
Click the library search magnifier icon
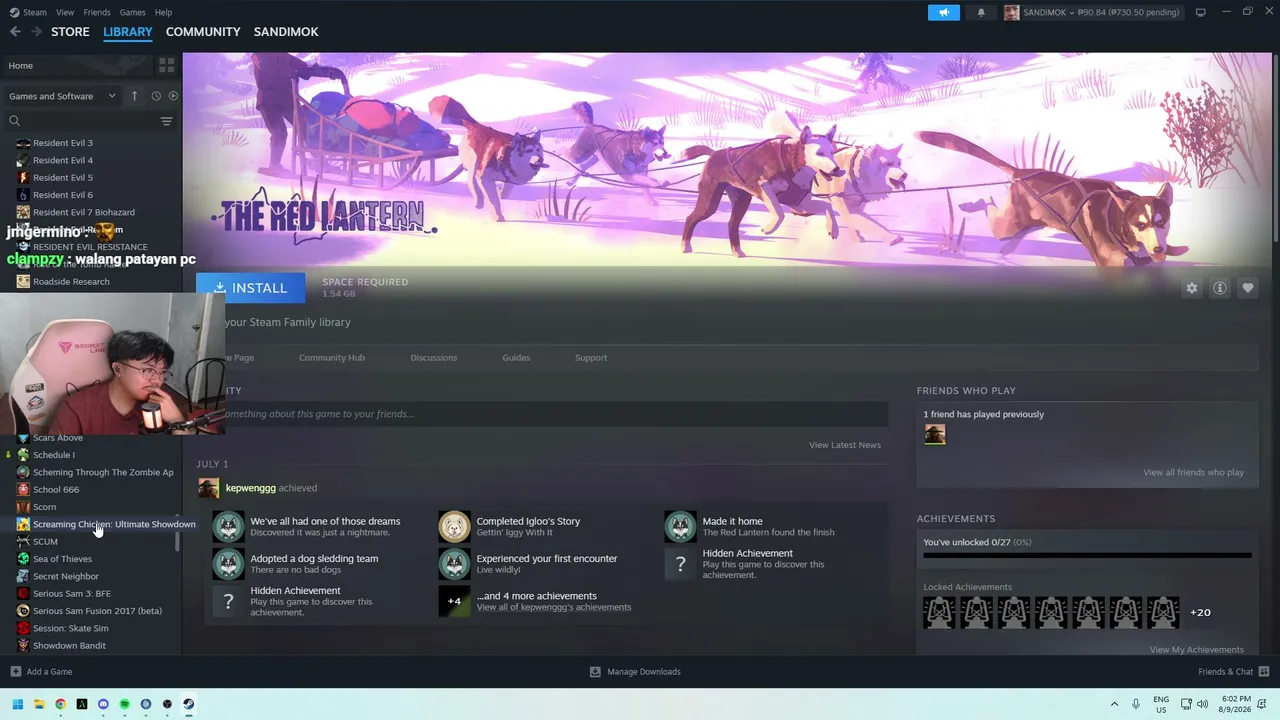(14, 121)
